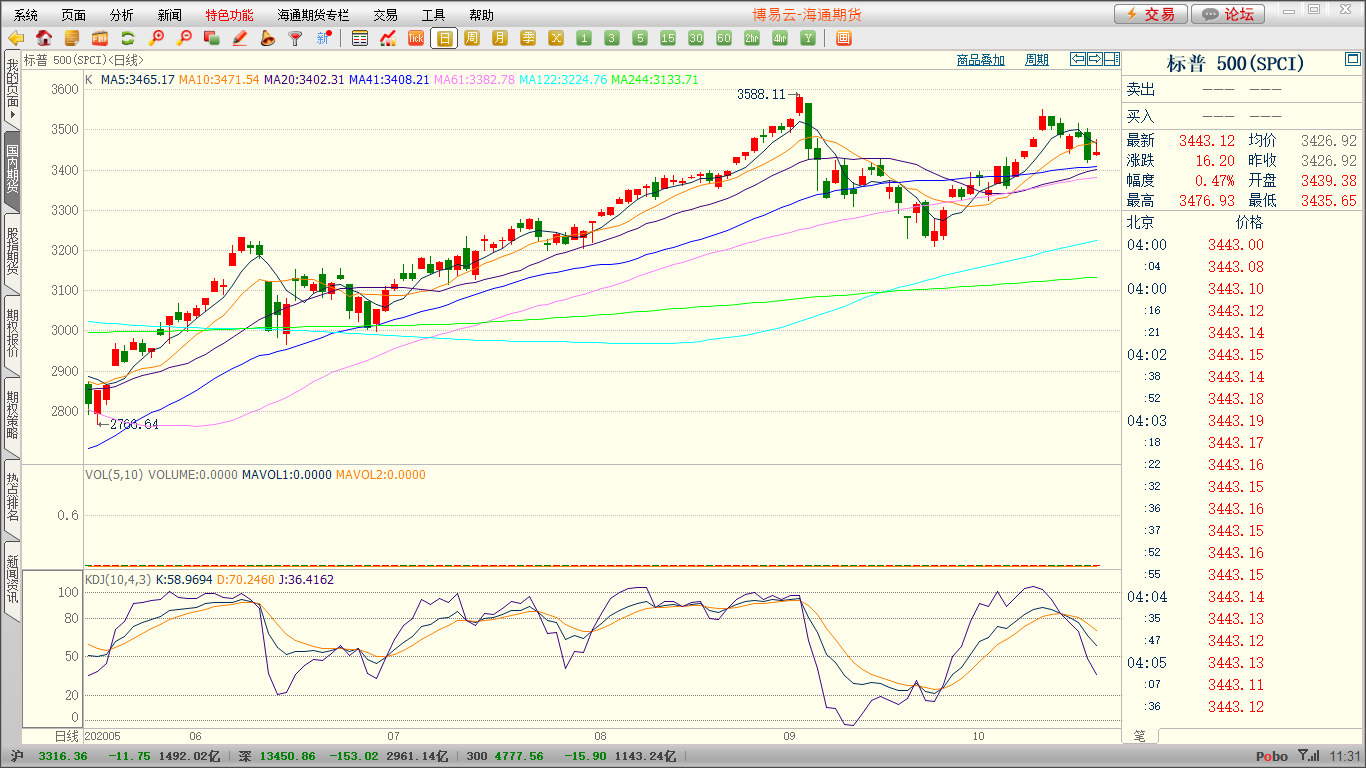Select 2hr period button
Viewport: 1366px width, 768px height.
tap(752, 38)
